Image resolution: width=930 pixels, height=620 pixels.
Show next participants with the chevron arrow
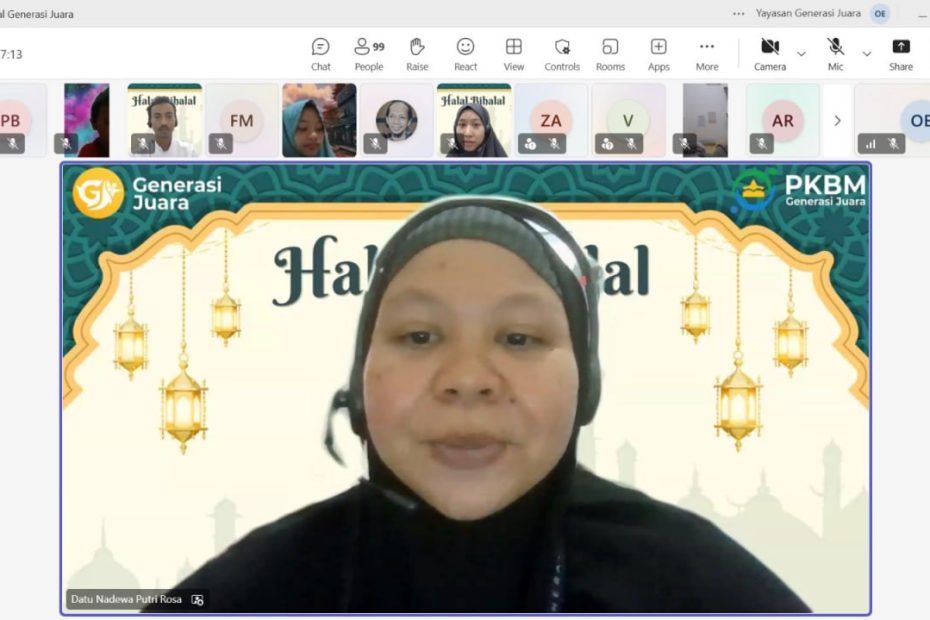pyautogui.click(x=837, y=121)
